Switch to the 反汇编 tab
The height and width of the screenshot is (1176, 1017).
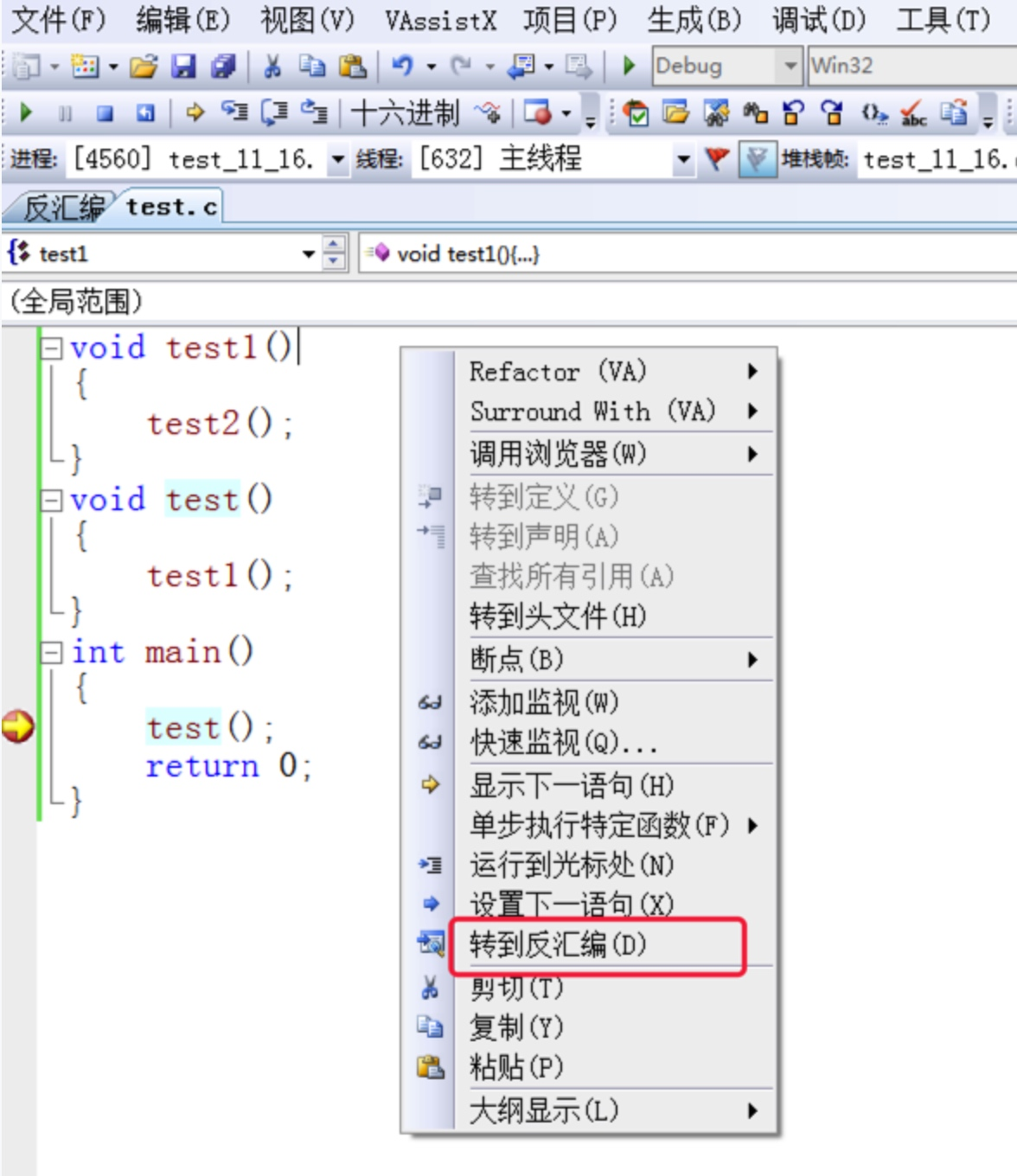[62, 208]
